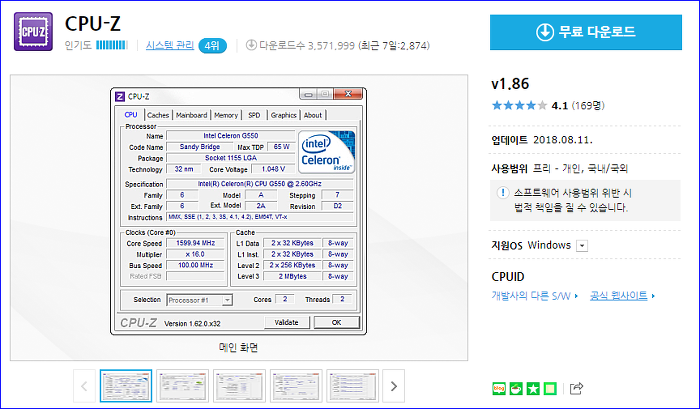Click the Instructions MMX, SSE value field
700x409 pixels.
tap(260, 217)
